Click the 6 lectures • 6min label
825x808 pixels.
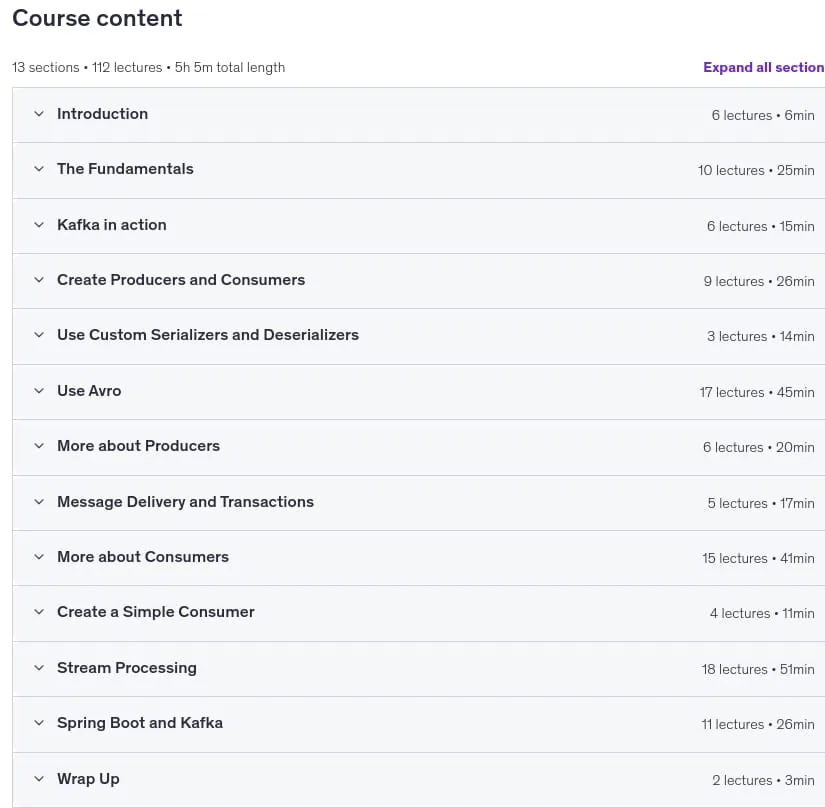pos(763,115)
